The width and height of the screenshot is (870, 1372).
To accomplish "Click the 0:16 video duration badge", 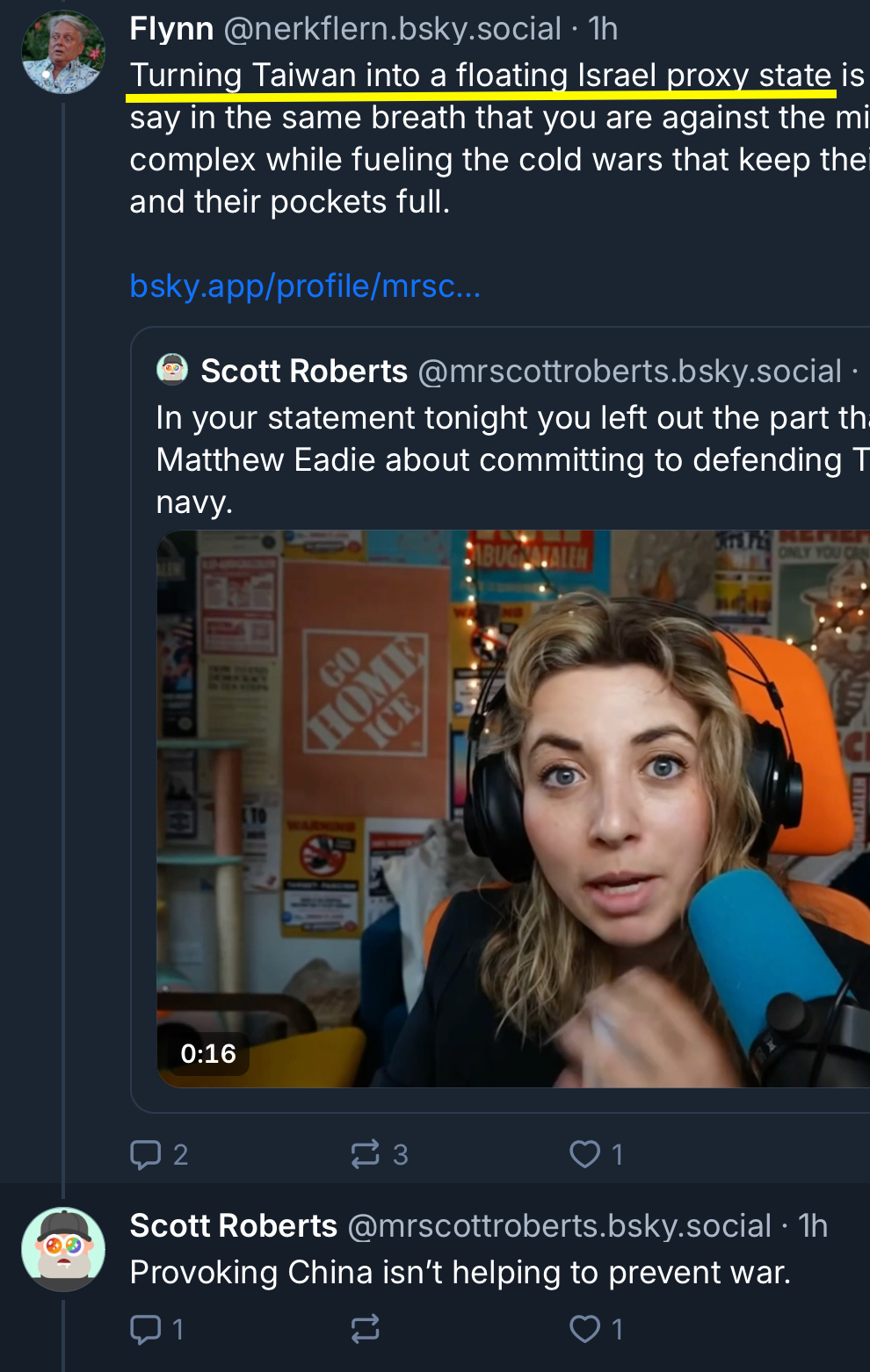I will pyautogui.click(x=208, y=1053).
